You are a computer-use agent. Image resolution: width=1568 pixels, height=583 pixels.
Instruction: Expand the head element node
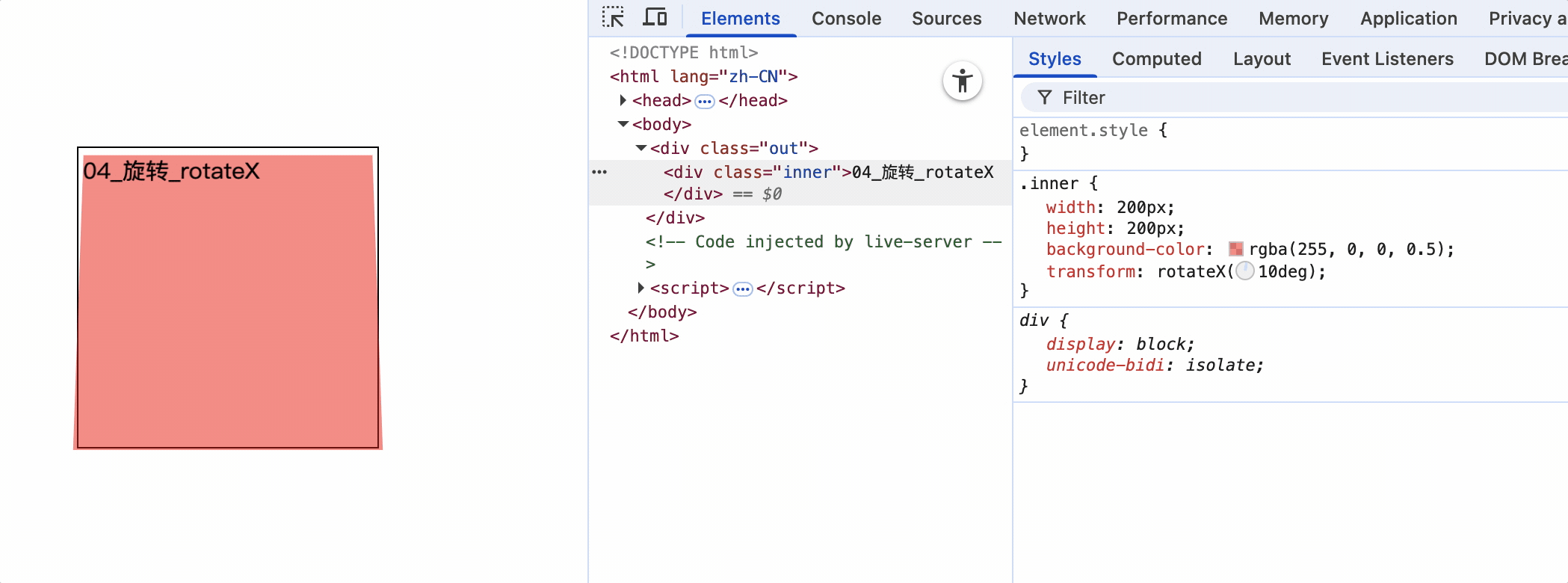(x=623, y=100)
